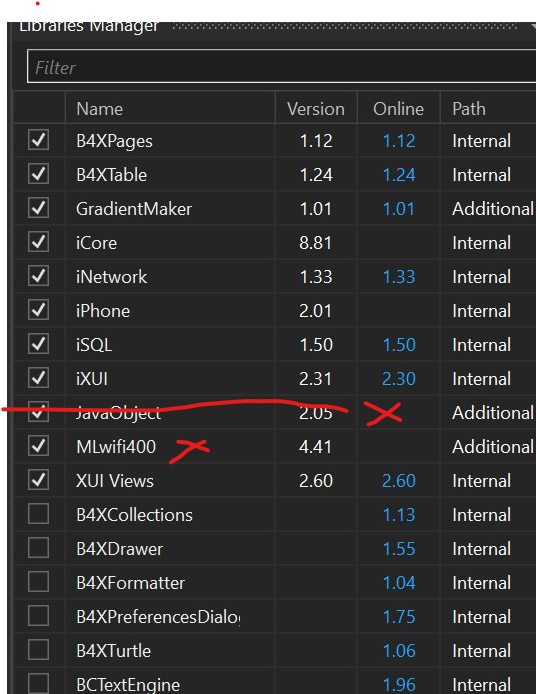Click the Version column header

pyautogui.click(x=316, y=109)
